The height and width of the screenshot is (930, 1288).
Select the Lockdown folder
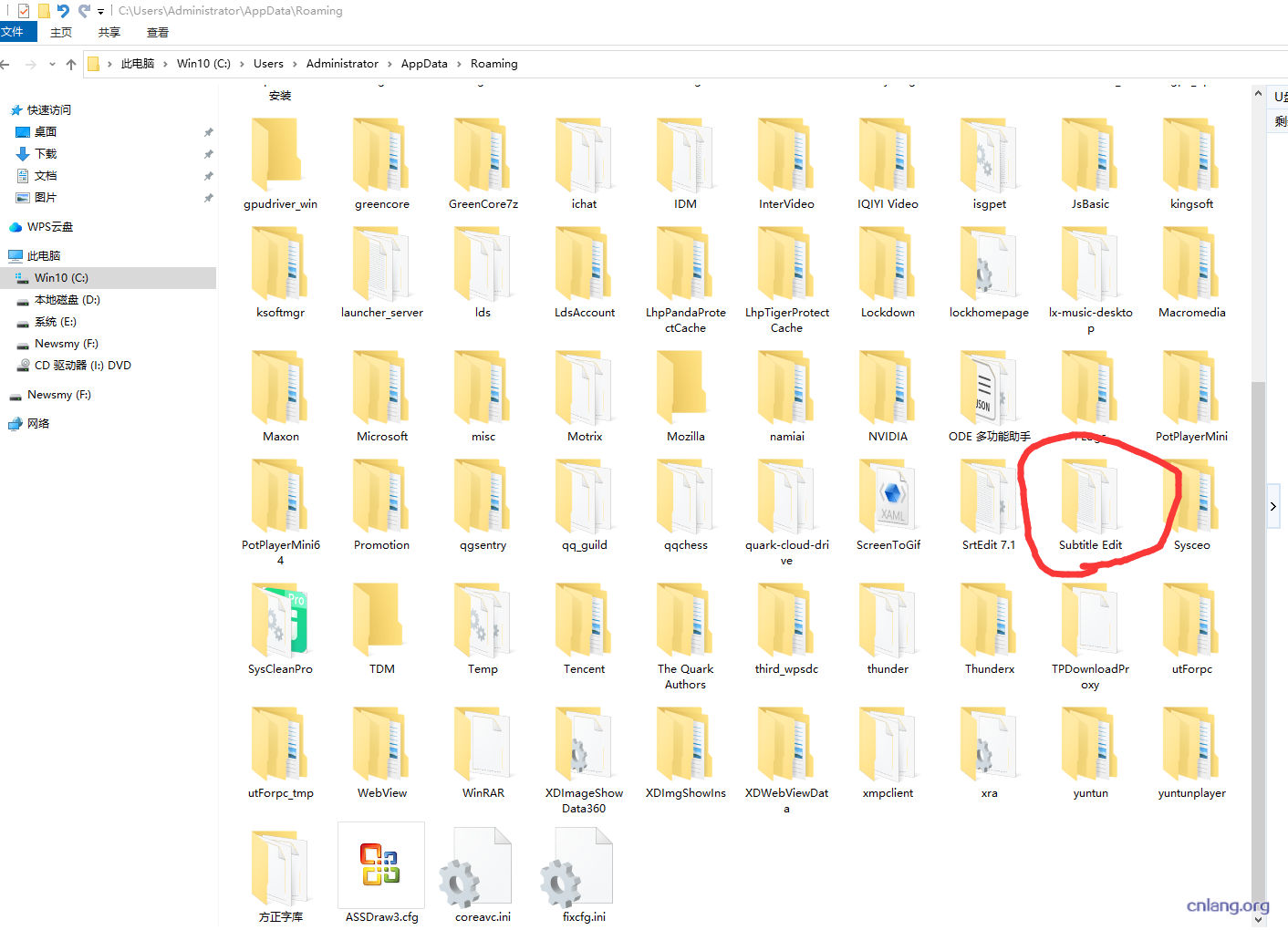(x=888, y=273)
